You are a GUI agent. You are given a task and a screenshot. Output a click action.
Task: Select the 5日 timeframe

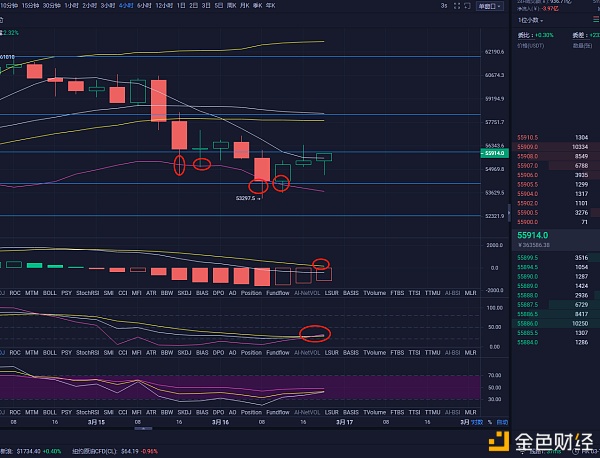tap(218, 6)
